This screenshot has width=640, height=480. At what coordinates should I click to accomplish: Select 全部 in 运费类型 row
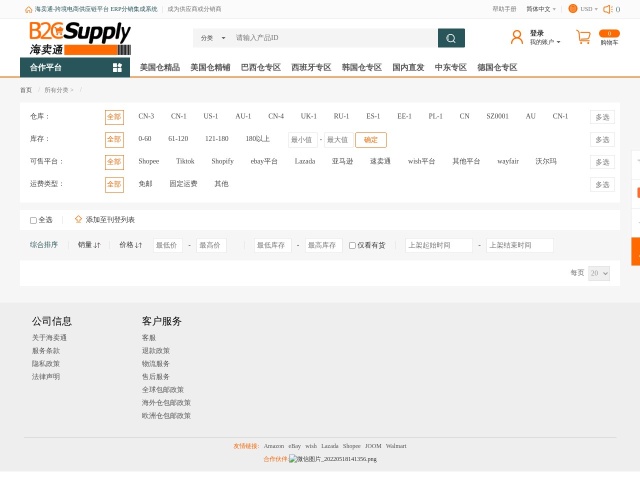pos(114,184)
